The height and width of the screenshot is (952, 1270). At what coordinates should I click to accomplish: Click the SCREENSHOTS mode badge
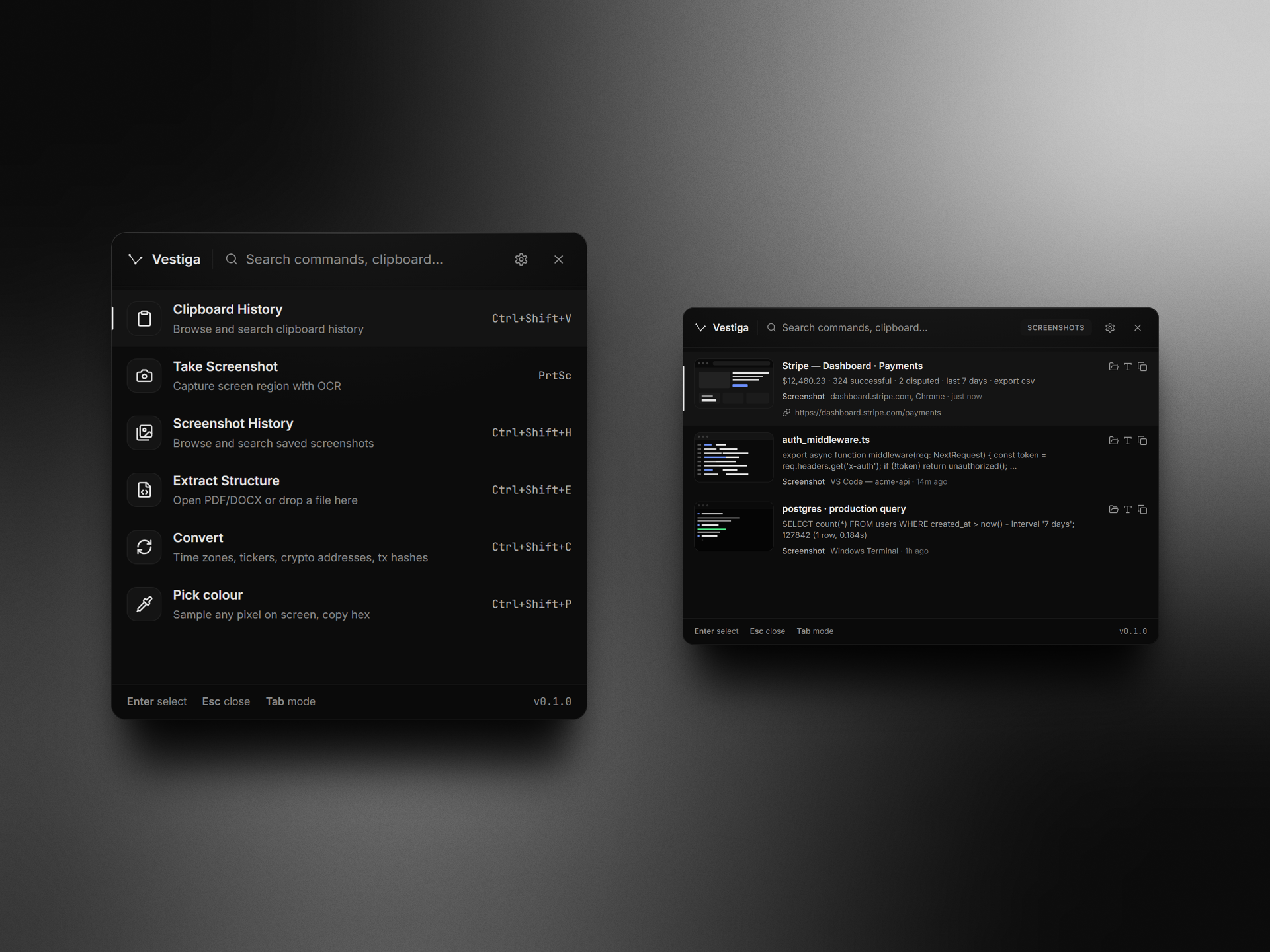pyautogui.click(x=1056, y=327)
